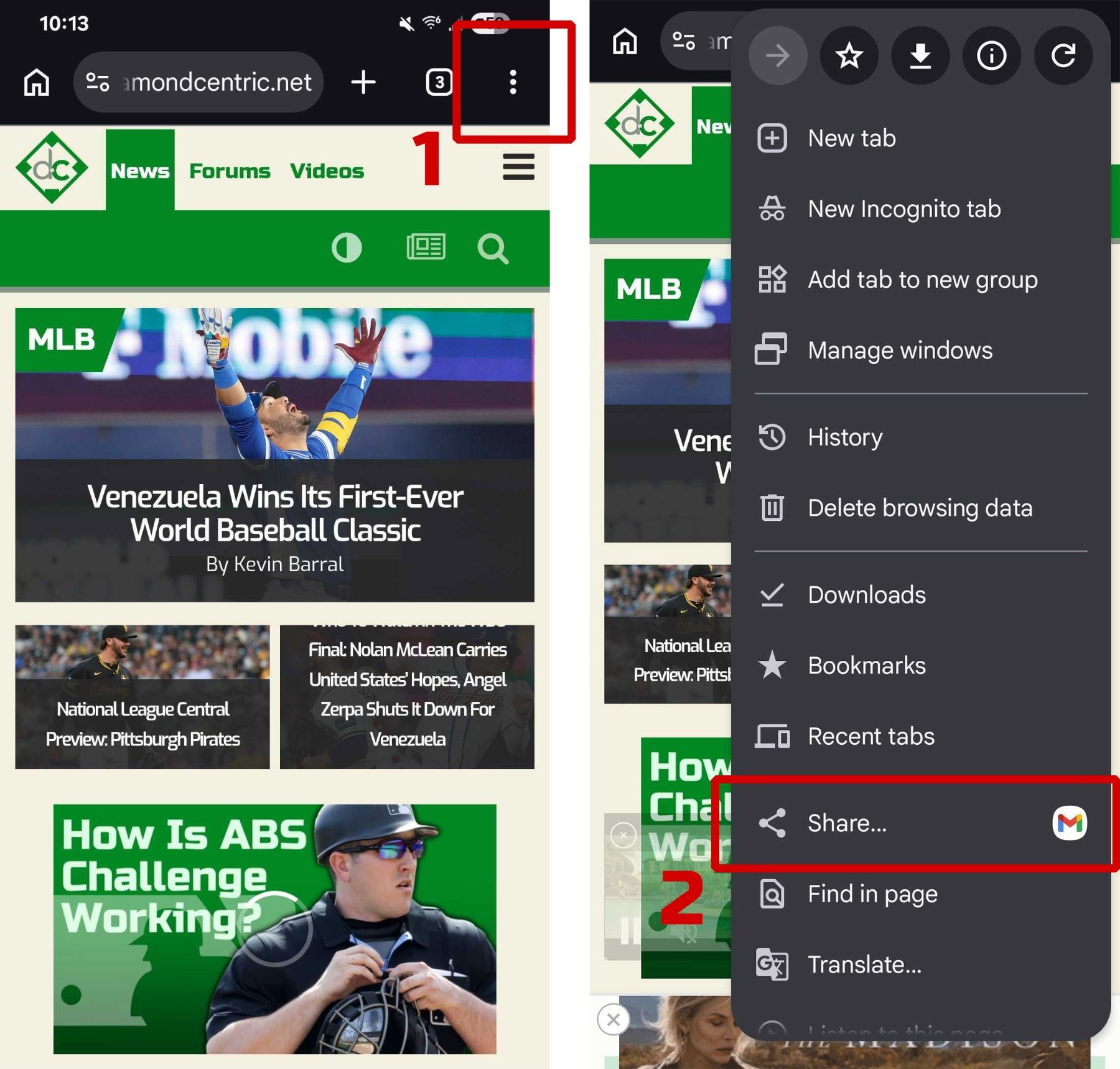Open History from the menu
1120x1069 pixels.
click(x=844, y=437)
